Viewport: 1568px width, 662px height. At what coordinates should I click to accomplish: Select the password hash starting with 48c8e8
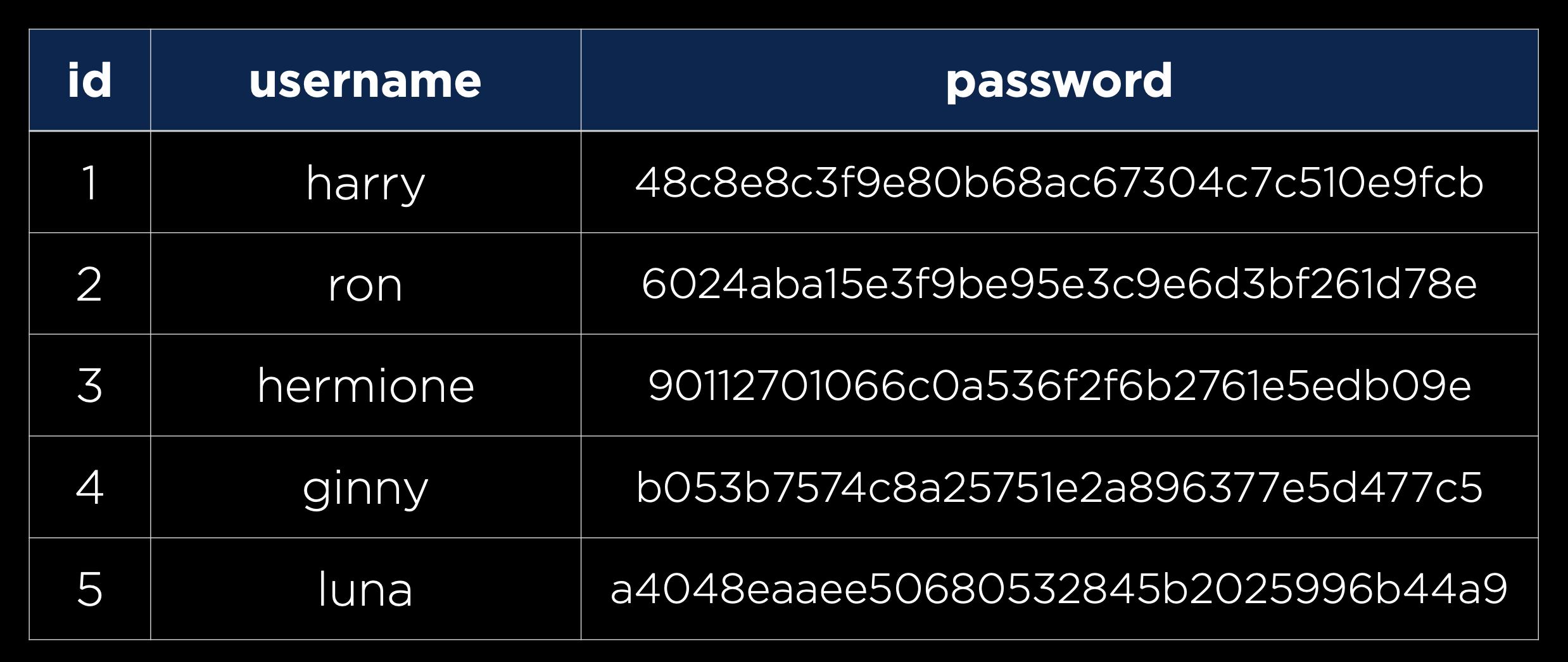(x=1059, y=183)
